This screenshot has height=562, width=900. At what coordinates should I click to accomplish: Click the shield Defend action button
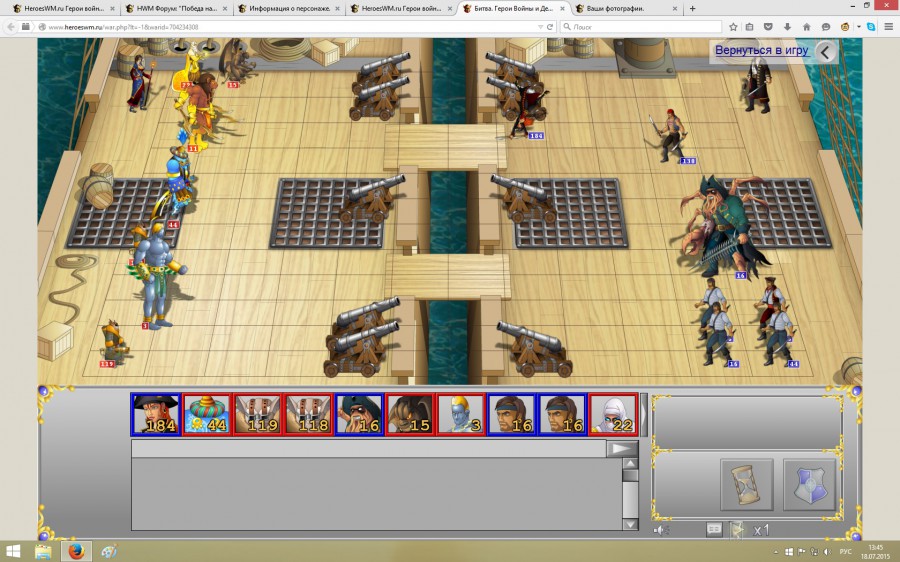tap(809, 484)
